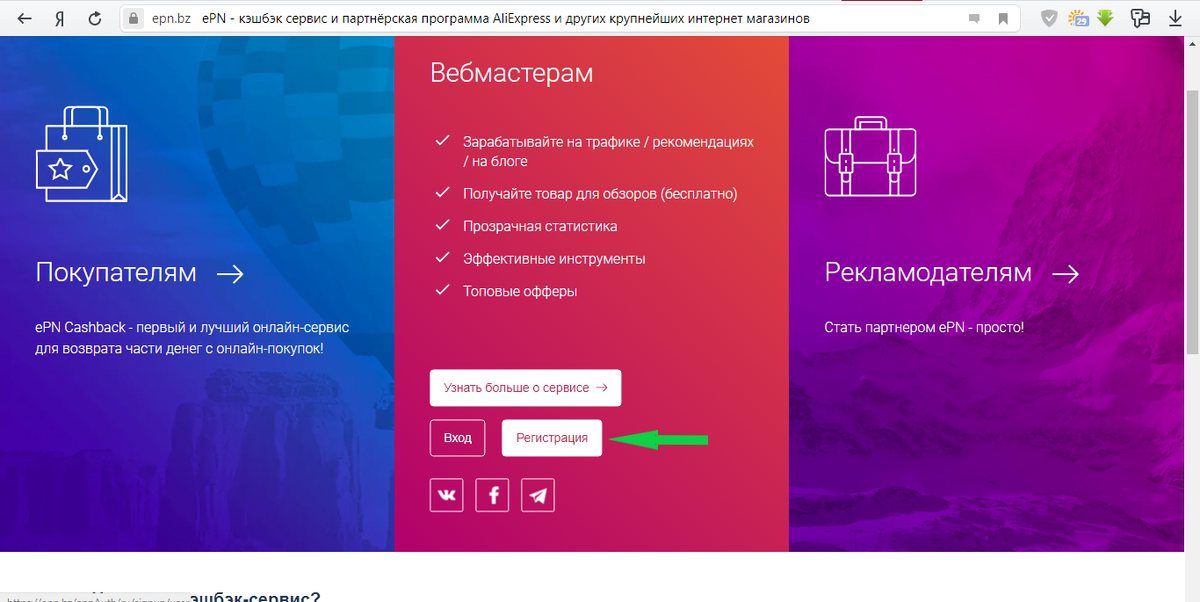Open Yandex home via the Я button
This screenshot has width=1200, height=602.
[59, 18]
